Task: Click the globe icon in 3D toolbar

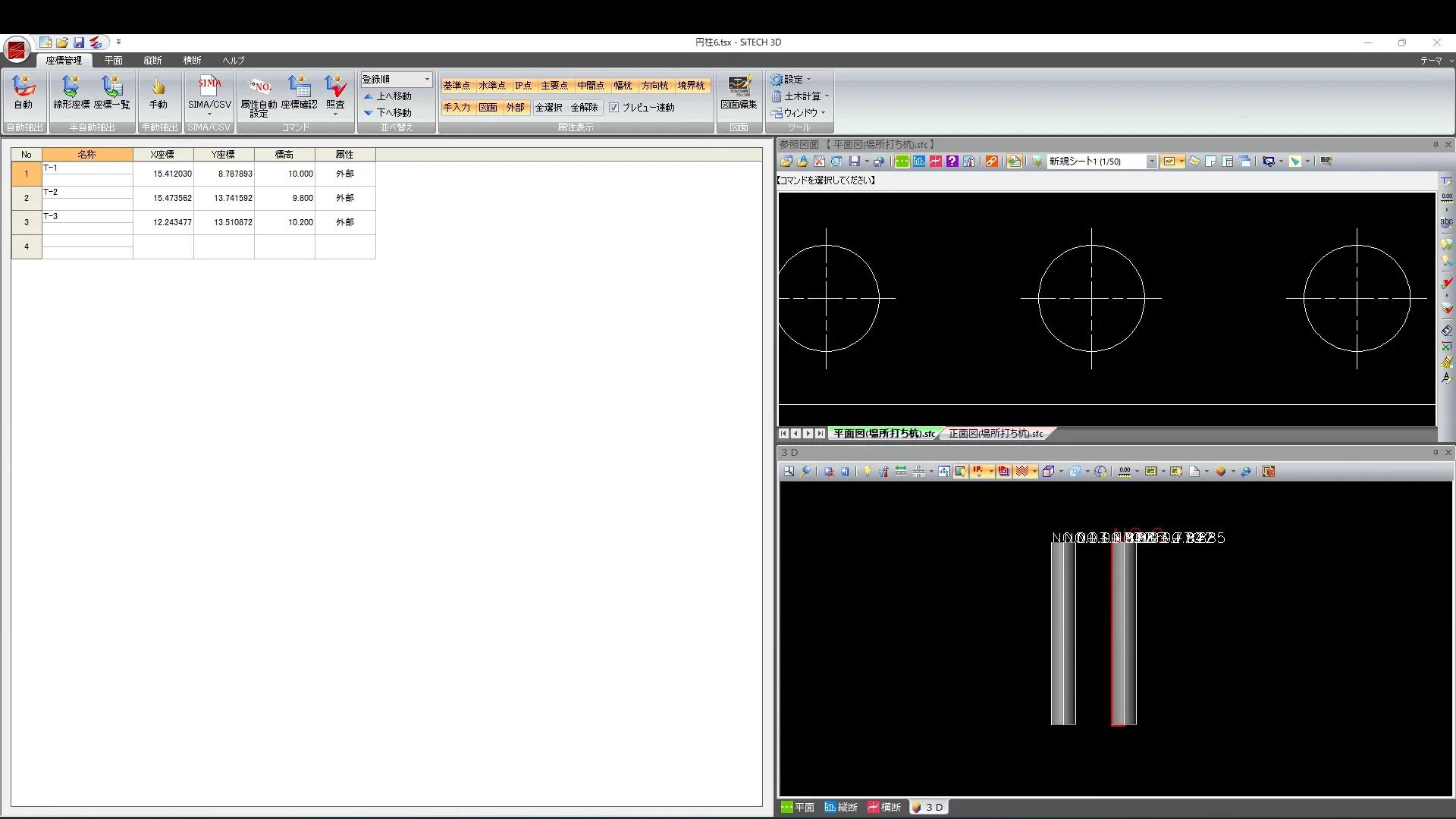Action: pyautogui.click(x=1101, y=472)
